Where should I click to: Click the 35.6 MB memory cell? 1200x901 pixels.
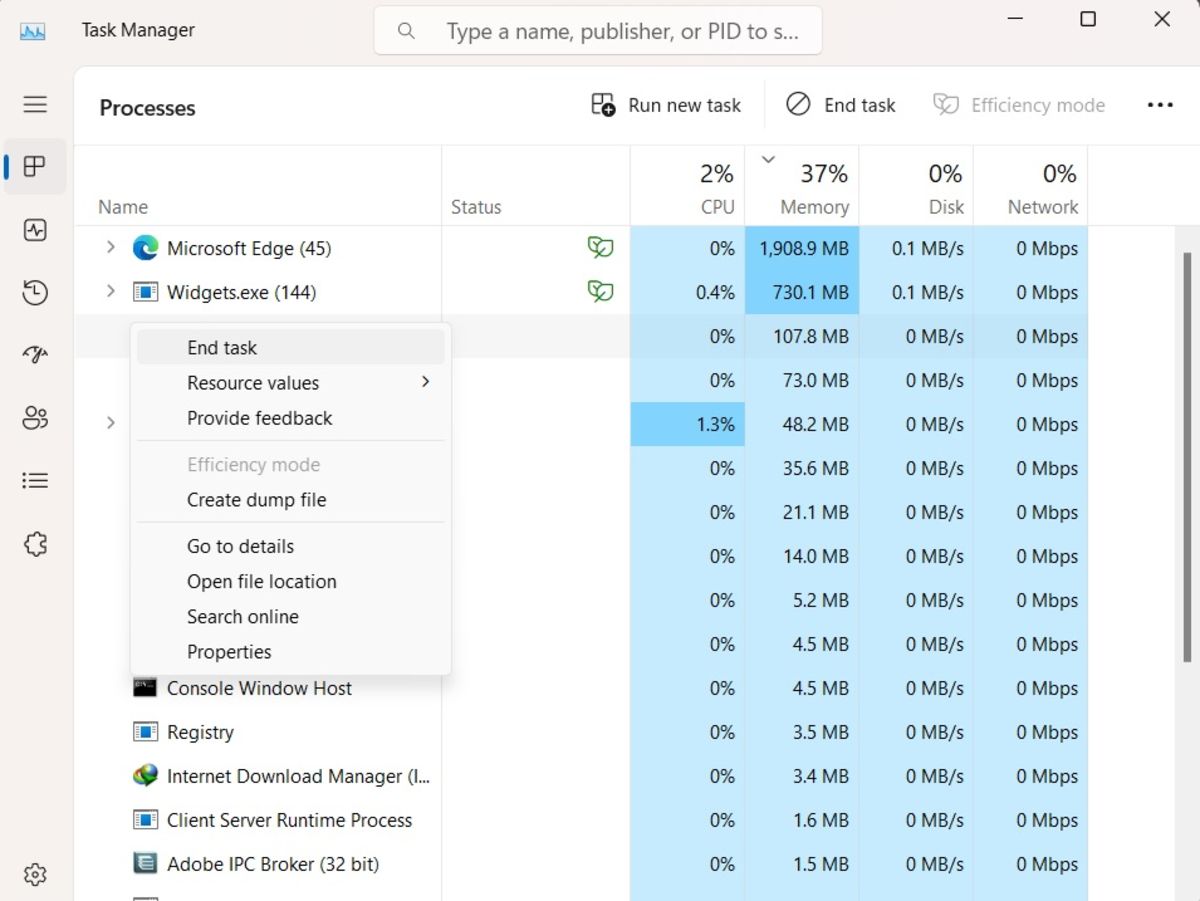[801, 468]
